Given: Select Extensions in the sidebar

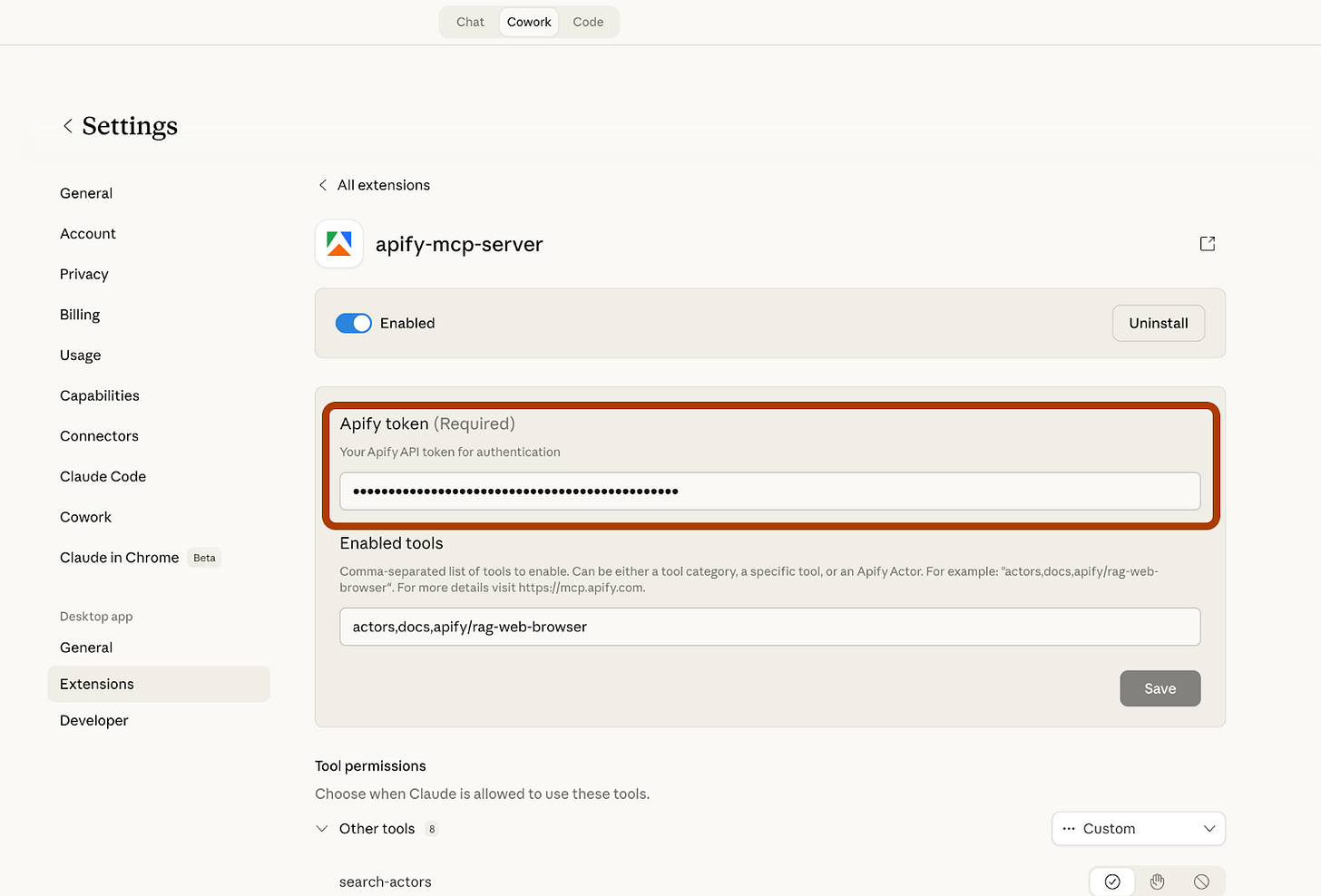Looking at the screenshot, I should click(x=159, y=684).
